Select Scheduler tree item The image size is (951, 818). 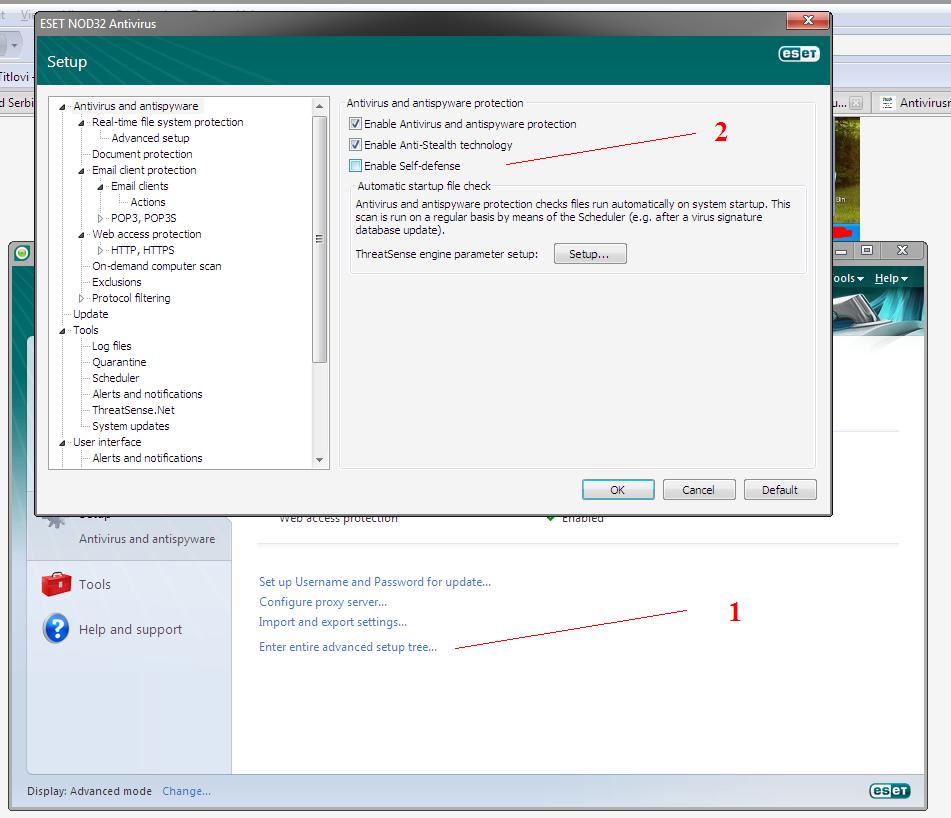pos(115,378)
